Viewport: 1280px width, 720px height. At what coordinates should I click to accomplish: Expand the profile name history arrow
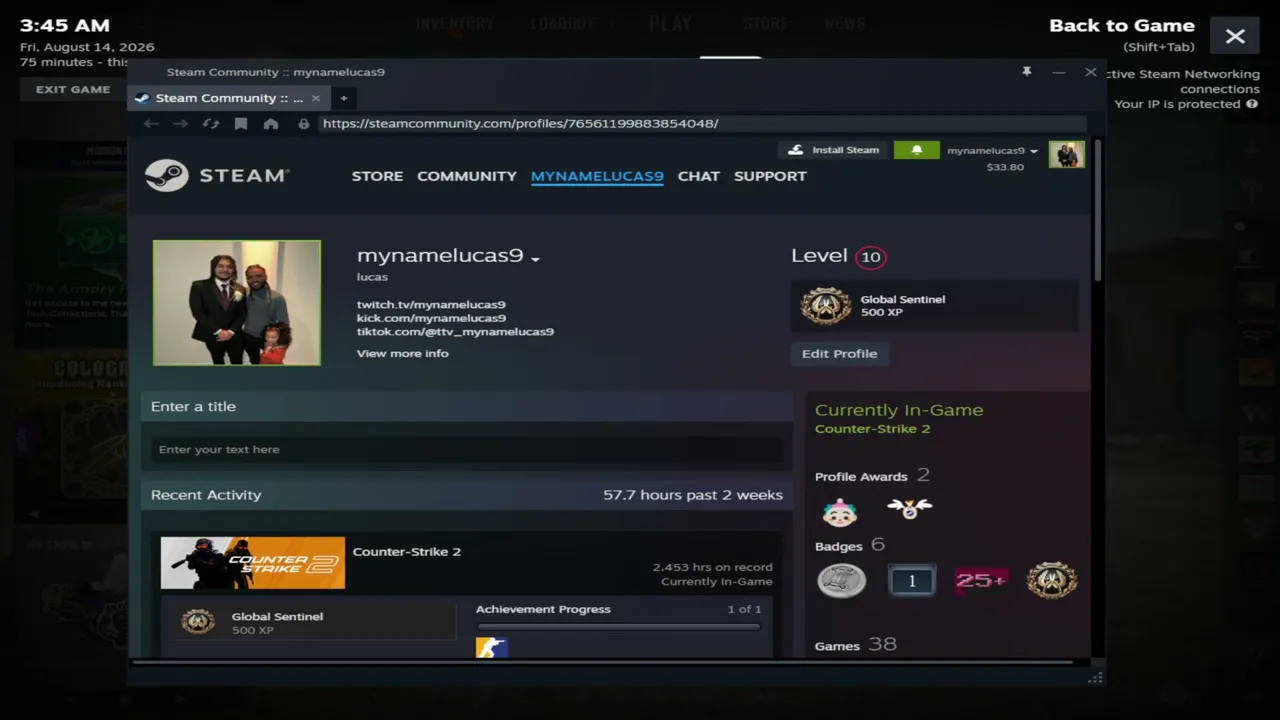coord(535,258)
